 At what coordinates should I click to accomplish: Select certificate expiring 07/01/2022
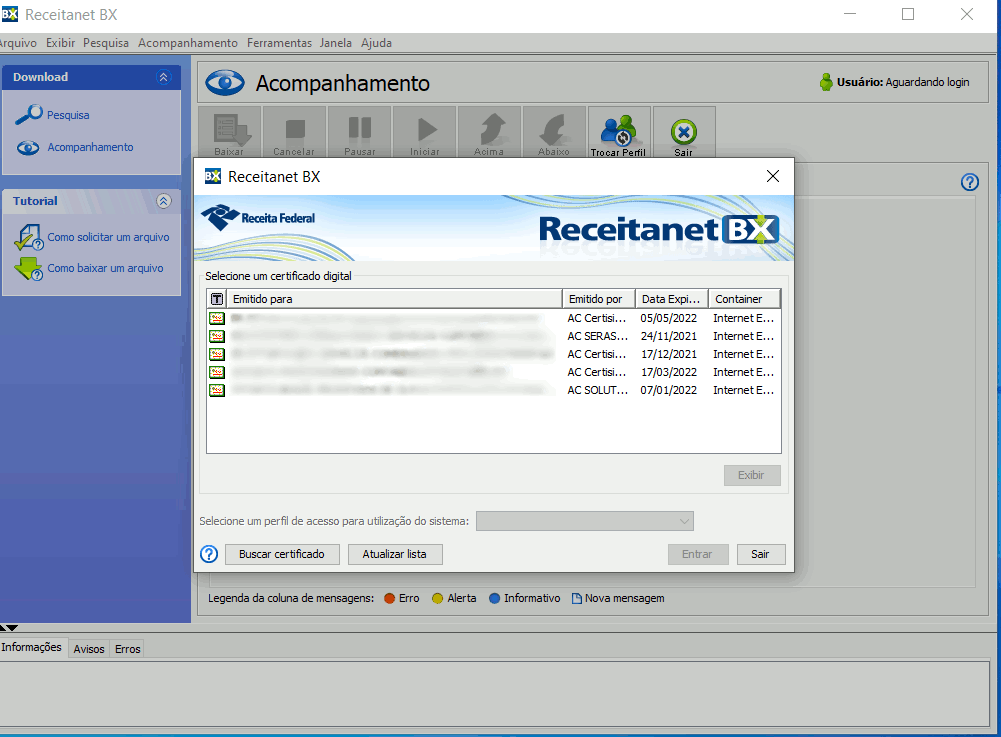click(493, 390)
